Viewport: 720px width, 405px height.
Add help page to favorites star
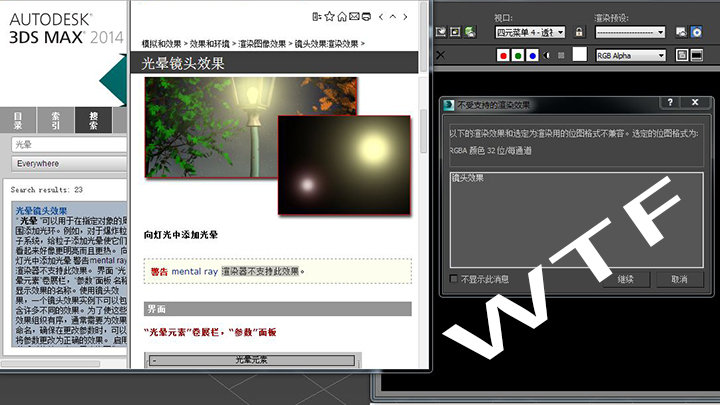coord(329,17)
